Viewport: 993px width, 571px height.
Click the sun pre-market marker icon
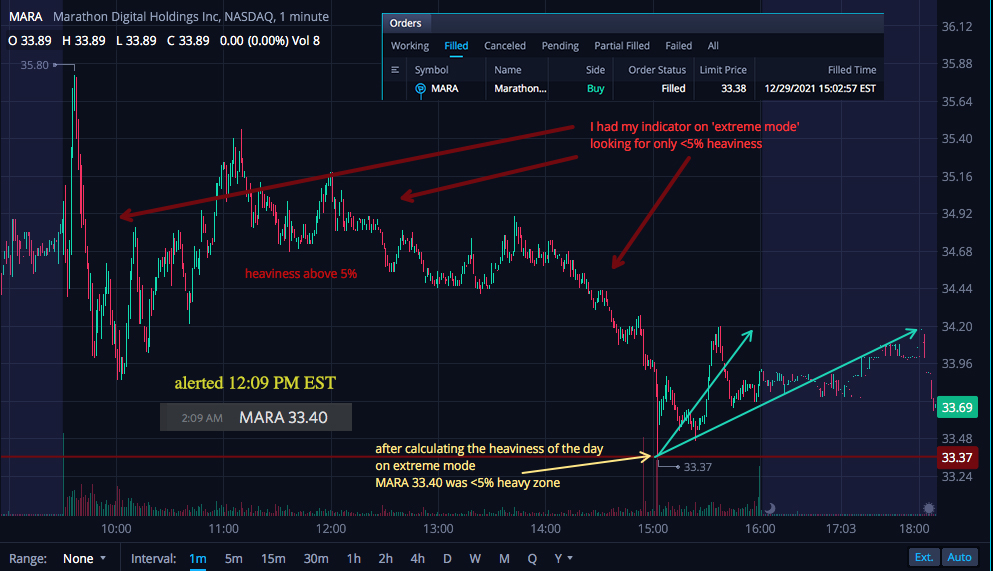tap(928, 508)
